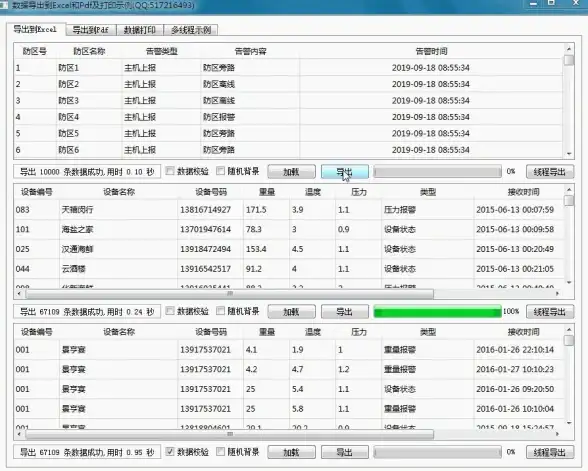Click the 13918472494 cell

pyautogui.click(x=210, y=249)
